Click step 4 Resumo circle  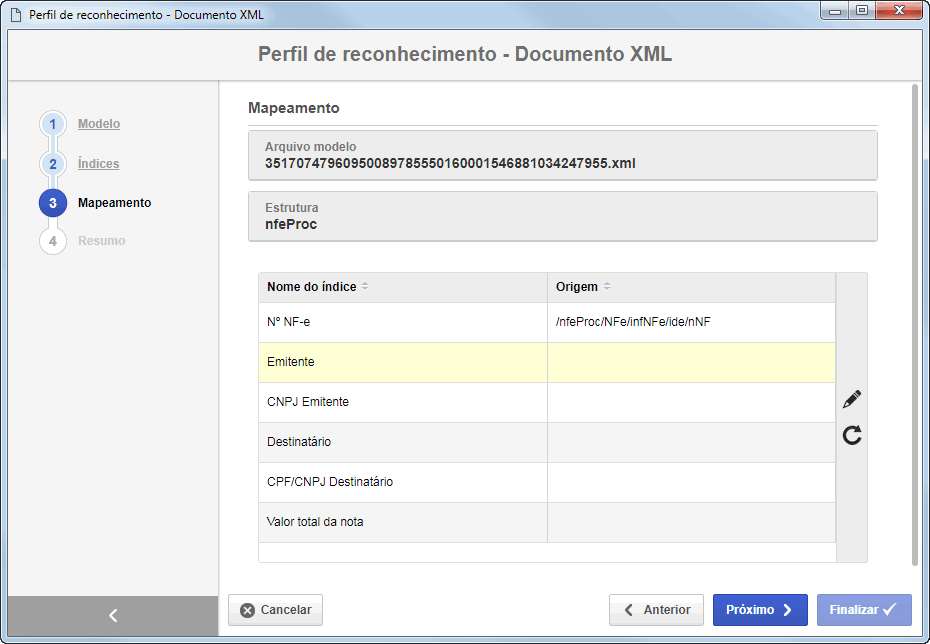pos(53,241)
